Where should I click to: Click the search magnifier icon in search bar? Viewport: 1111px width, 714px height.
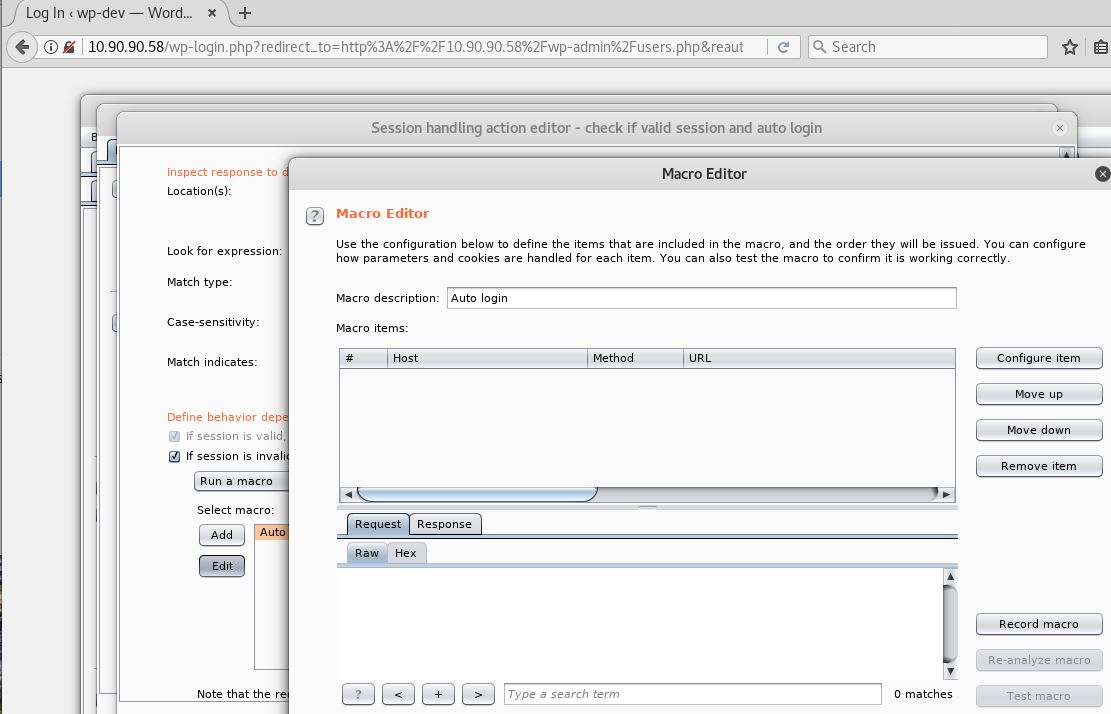click(x=819, y=47)
